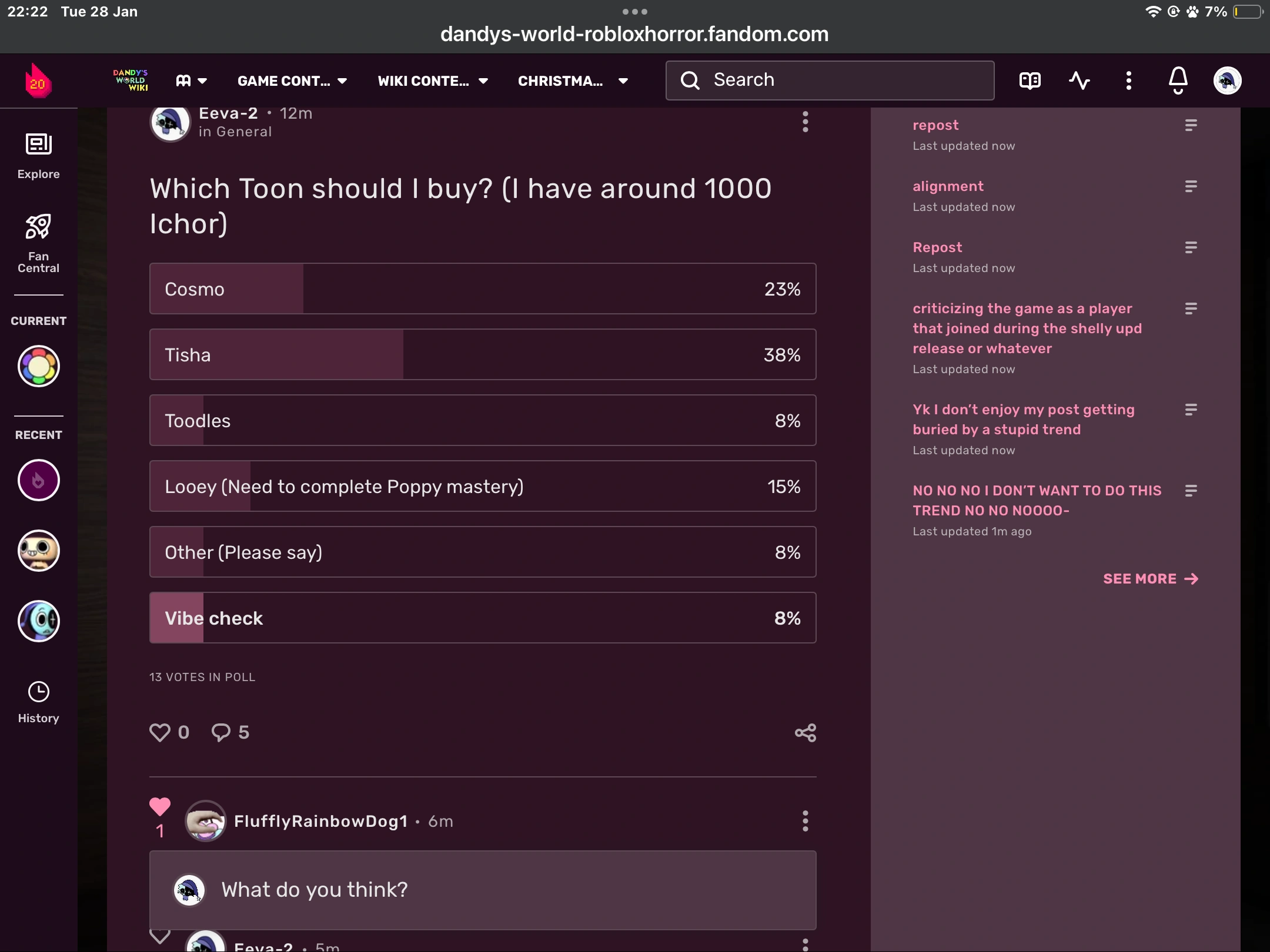
Task: Click the Dandy's World Wiki logo
Action: (x=131, y=81)
